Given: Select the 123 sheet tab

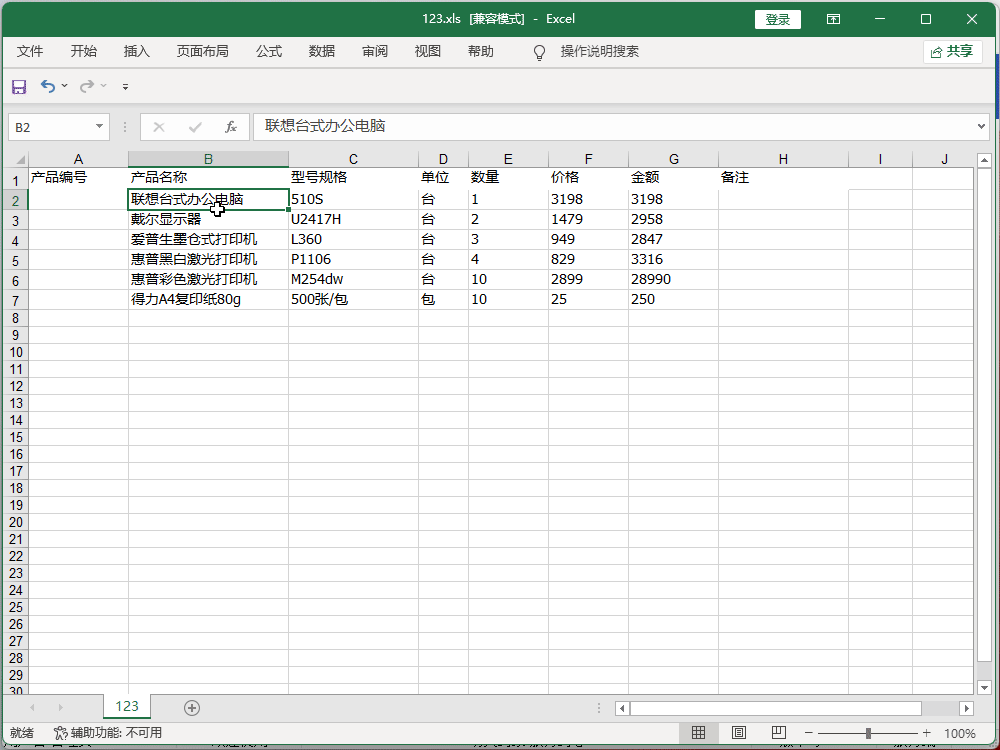Looking at the screenshot, I should coord(127,707).
